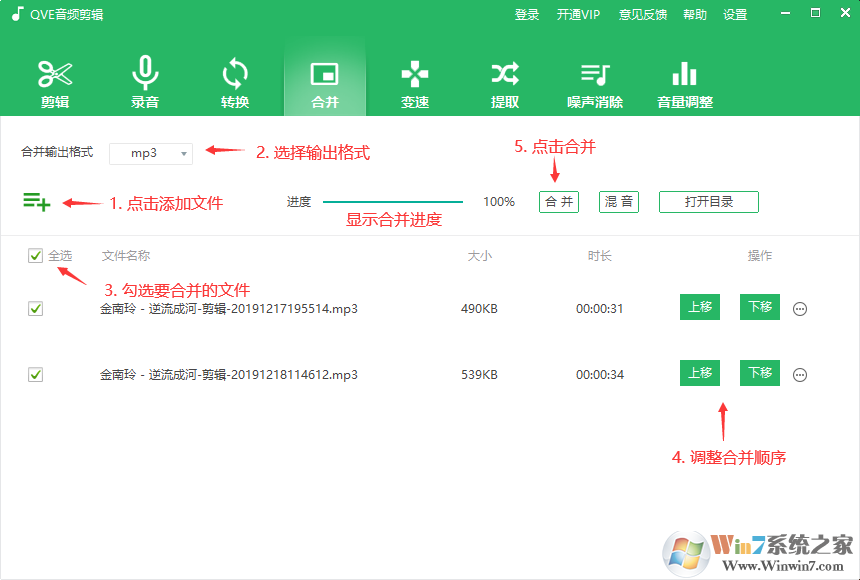
Task: Uncheck the first mp3 file checkbox
Action: point(35,308)
